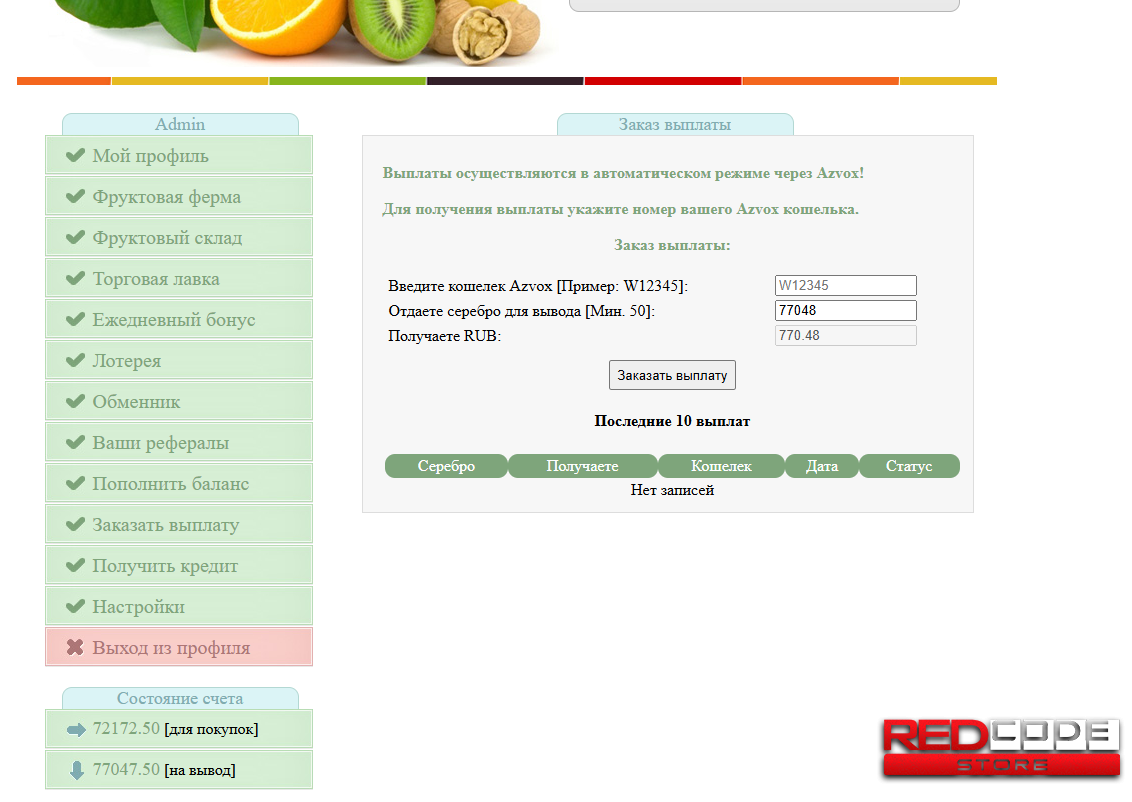Click the search bar at the top
Image resolution: width=1132 pixels, height=802 pixels.
(x=763, y=5)
